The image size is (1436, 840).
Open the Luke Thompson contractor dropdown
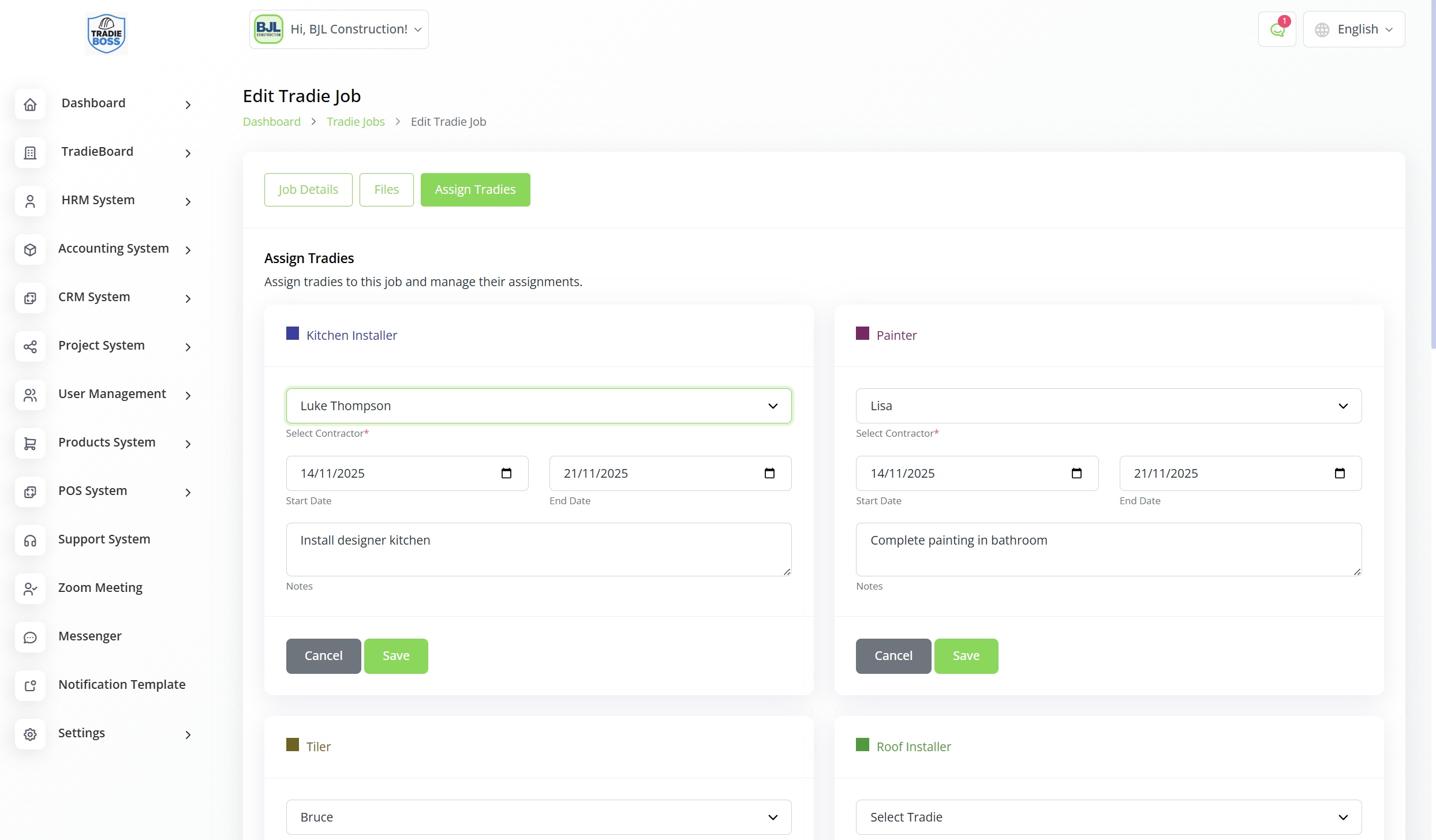pos(538,406)
